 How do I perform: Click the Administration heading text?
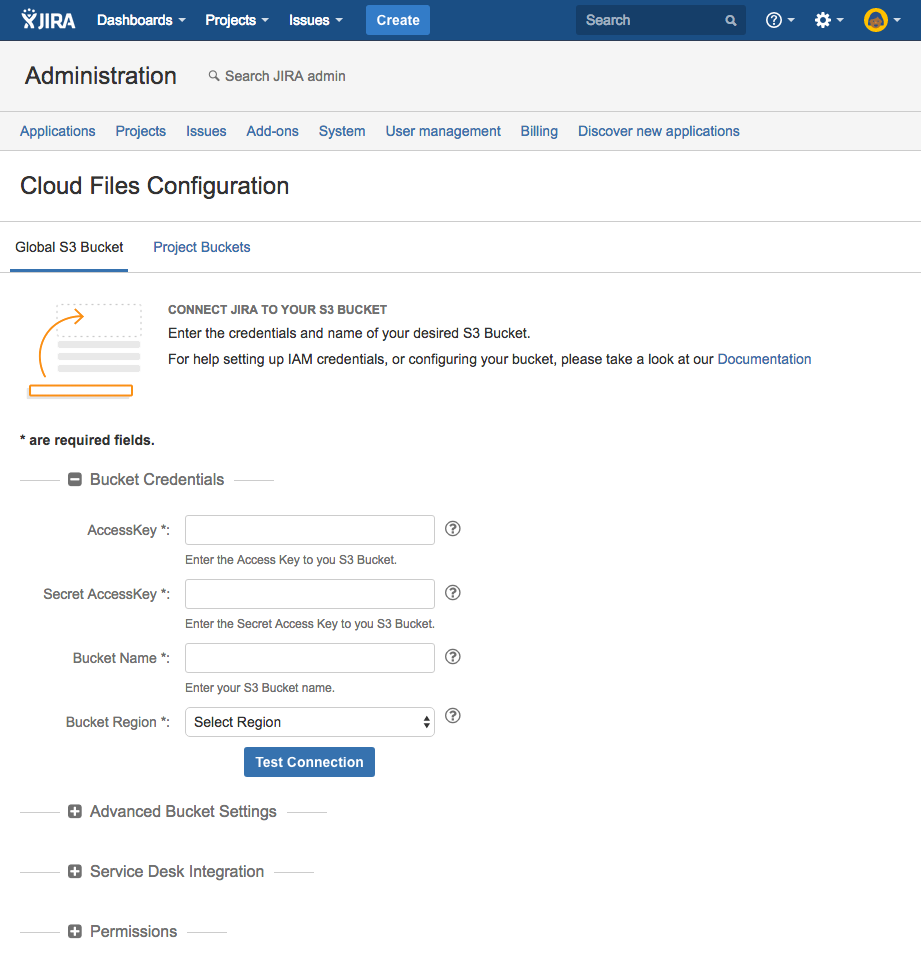101,76
